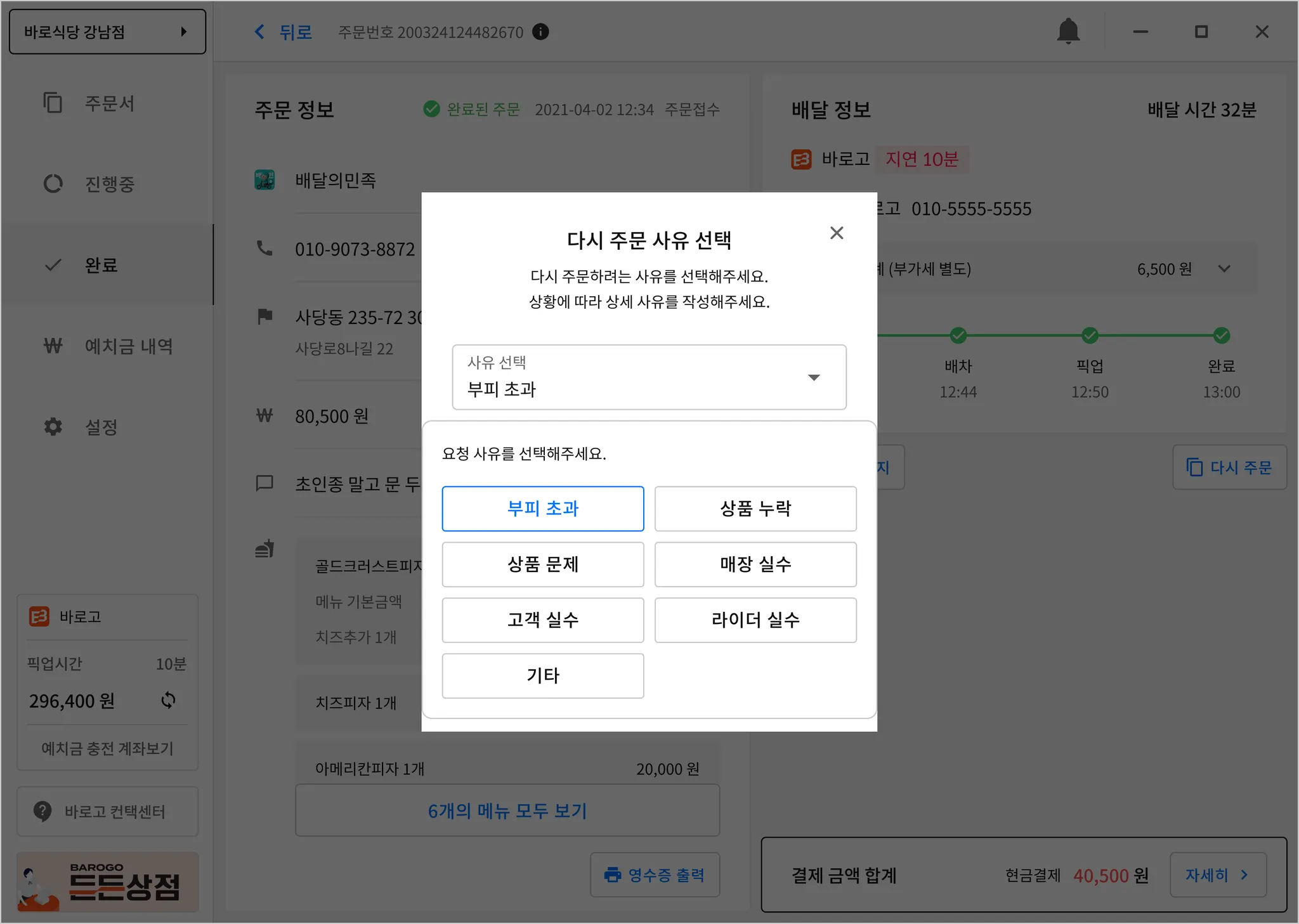Click the 완료 delivery progress marker

pos(1221,335)
